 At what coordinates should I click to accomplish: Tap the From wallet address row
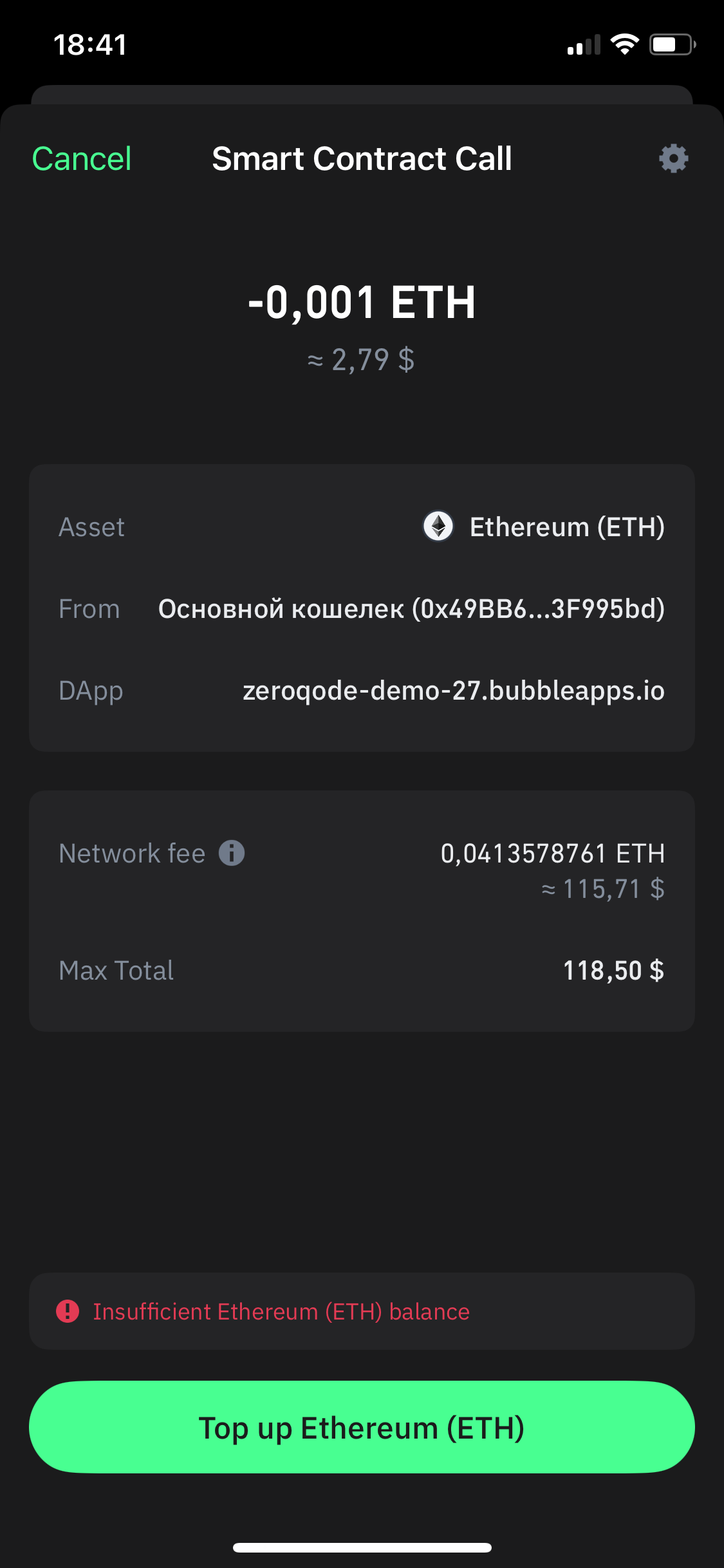point(362,608)
